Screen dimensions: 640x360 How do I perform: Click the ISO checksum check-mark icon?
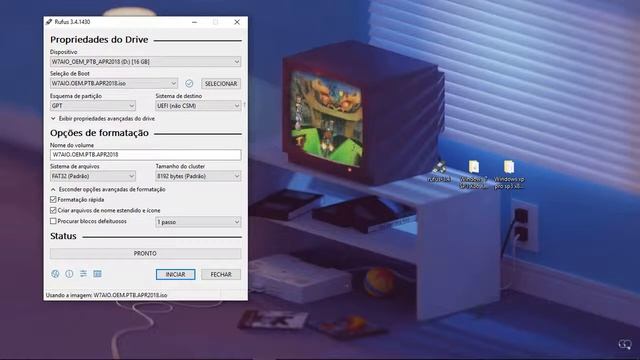(x=189, y=83)
